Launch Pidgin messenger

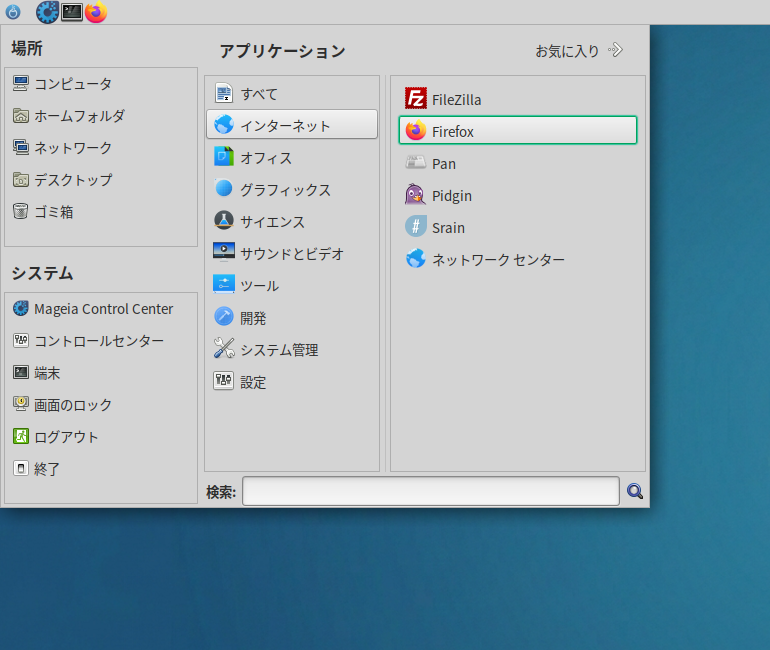click(x=518, y=195)
